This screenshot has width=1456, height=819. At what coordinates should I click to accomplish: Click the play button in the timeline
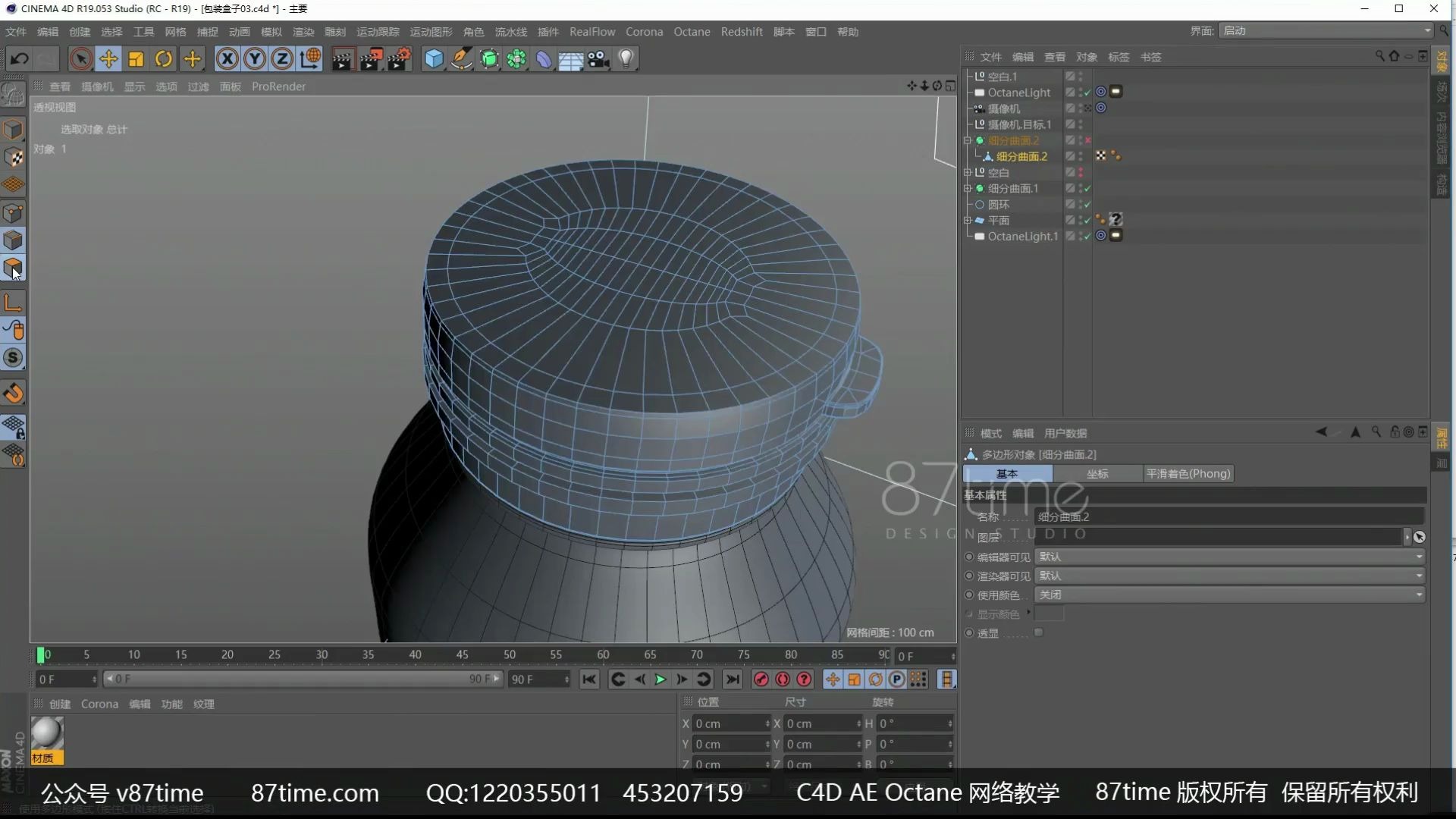pyautogui.click(x=659, y=679)
